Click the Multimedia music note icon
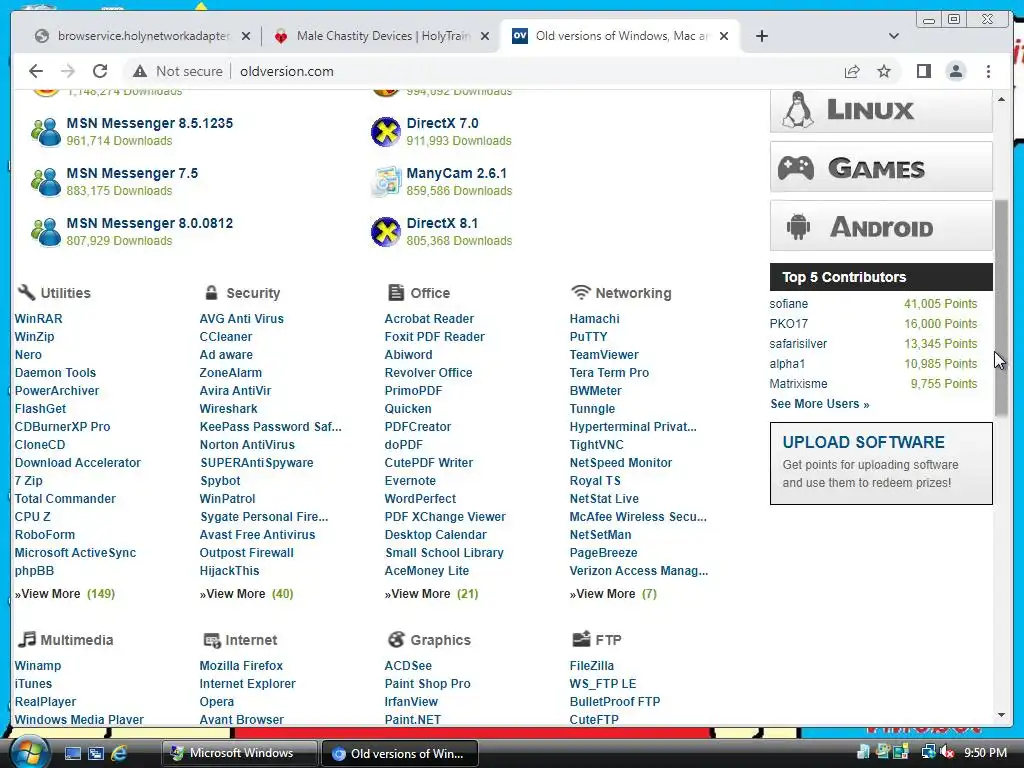The height and width of the screenshot is (768, 1024). point(26,639)
